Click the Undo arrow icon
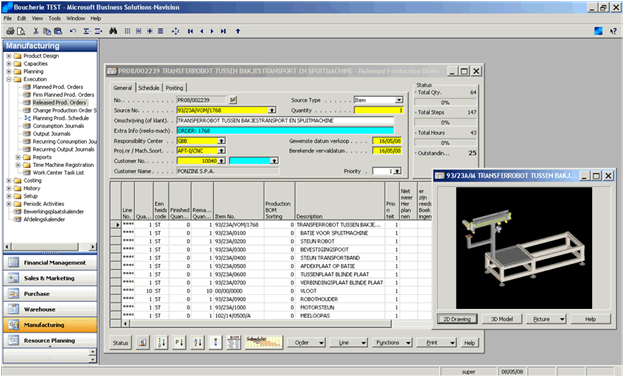625x377 pixels. [73, 31]
